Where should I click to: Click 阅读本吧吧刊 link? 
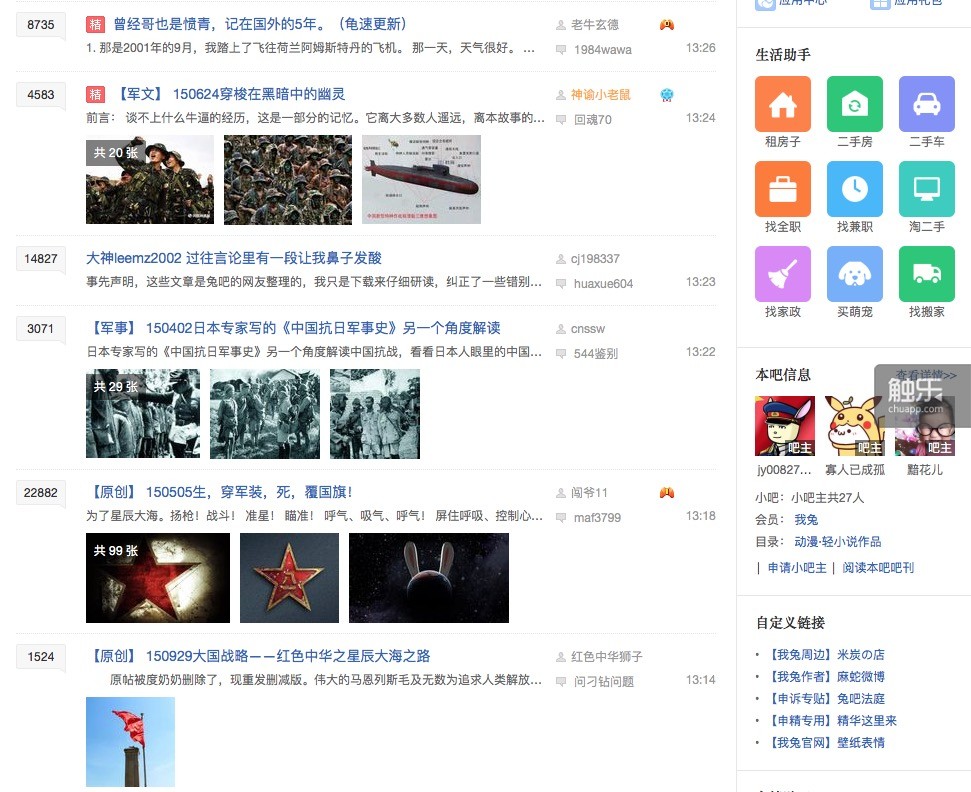[878, 568]
